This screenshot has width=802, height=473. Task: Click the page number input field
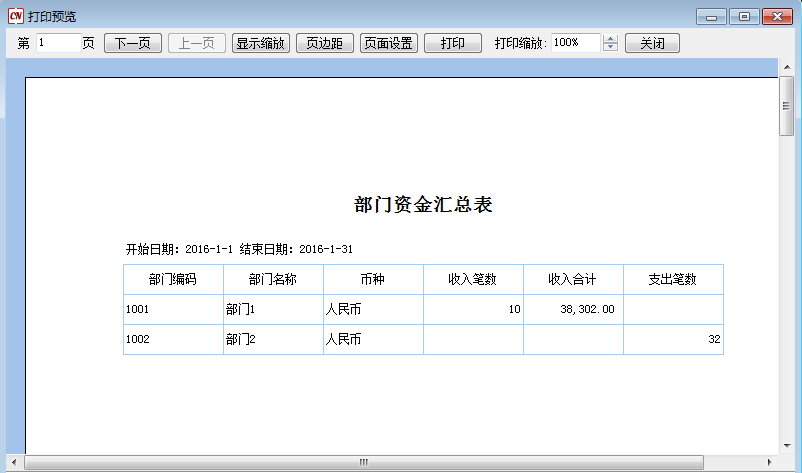point(58,43)
